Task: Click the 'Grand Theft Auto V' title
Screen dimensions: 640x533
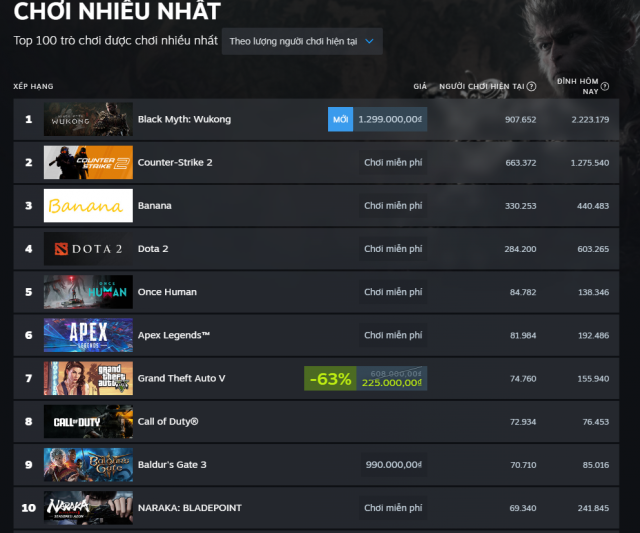Action: [181, 378]
